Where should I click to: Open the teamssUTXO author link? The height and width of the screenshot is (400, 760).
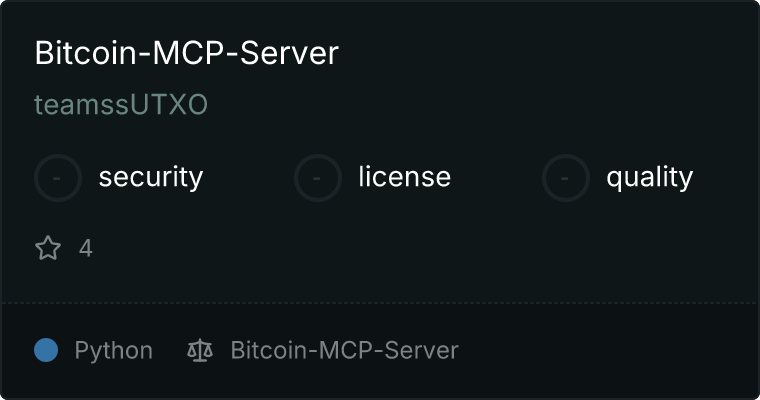[x=121, y=104]
